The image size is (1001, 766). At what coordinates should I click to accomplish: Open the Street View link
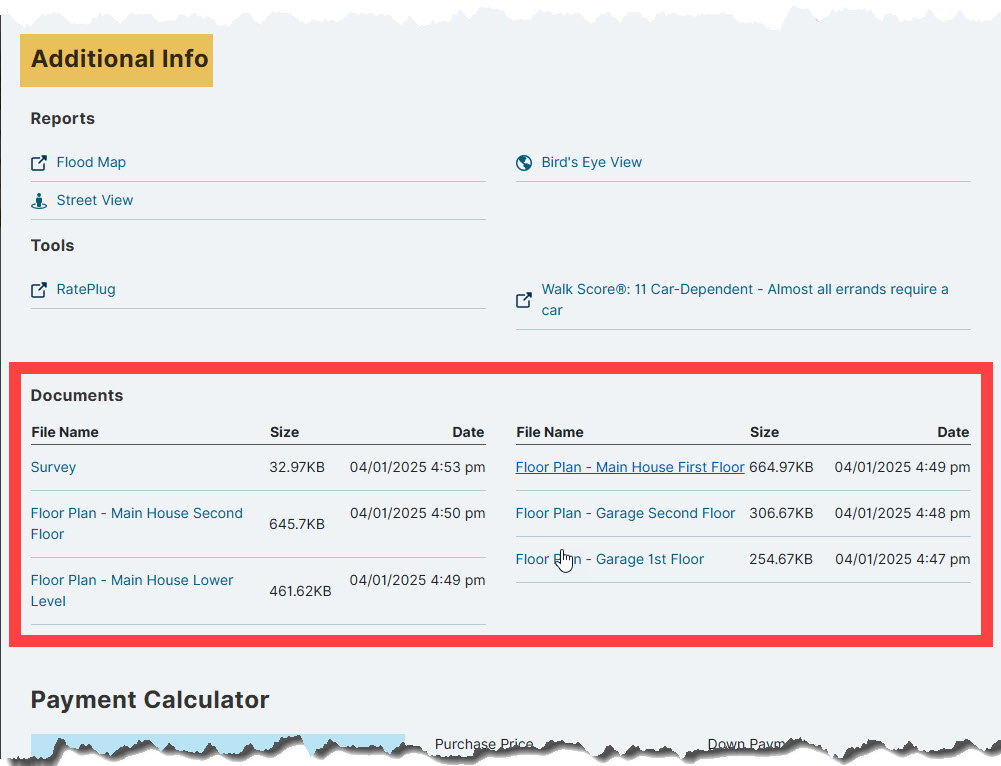pyautogui.click(x=95, y=200)
